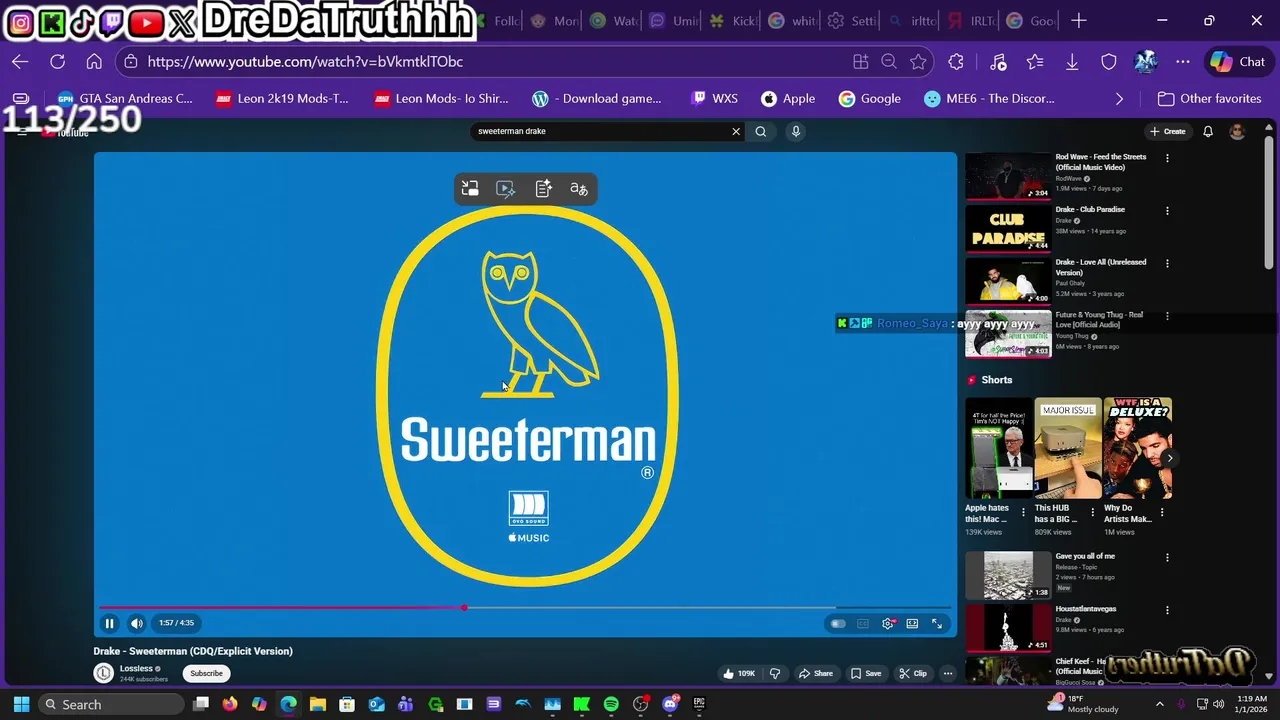Screen dimensions: 1280x720
Task: Open the Edge downloads panel
Action: tap(1072, 62)
